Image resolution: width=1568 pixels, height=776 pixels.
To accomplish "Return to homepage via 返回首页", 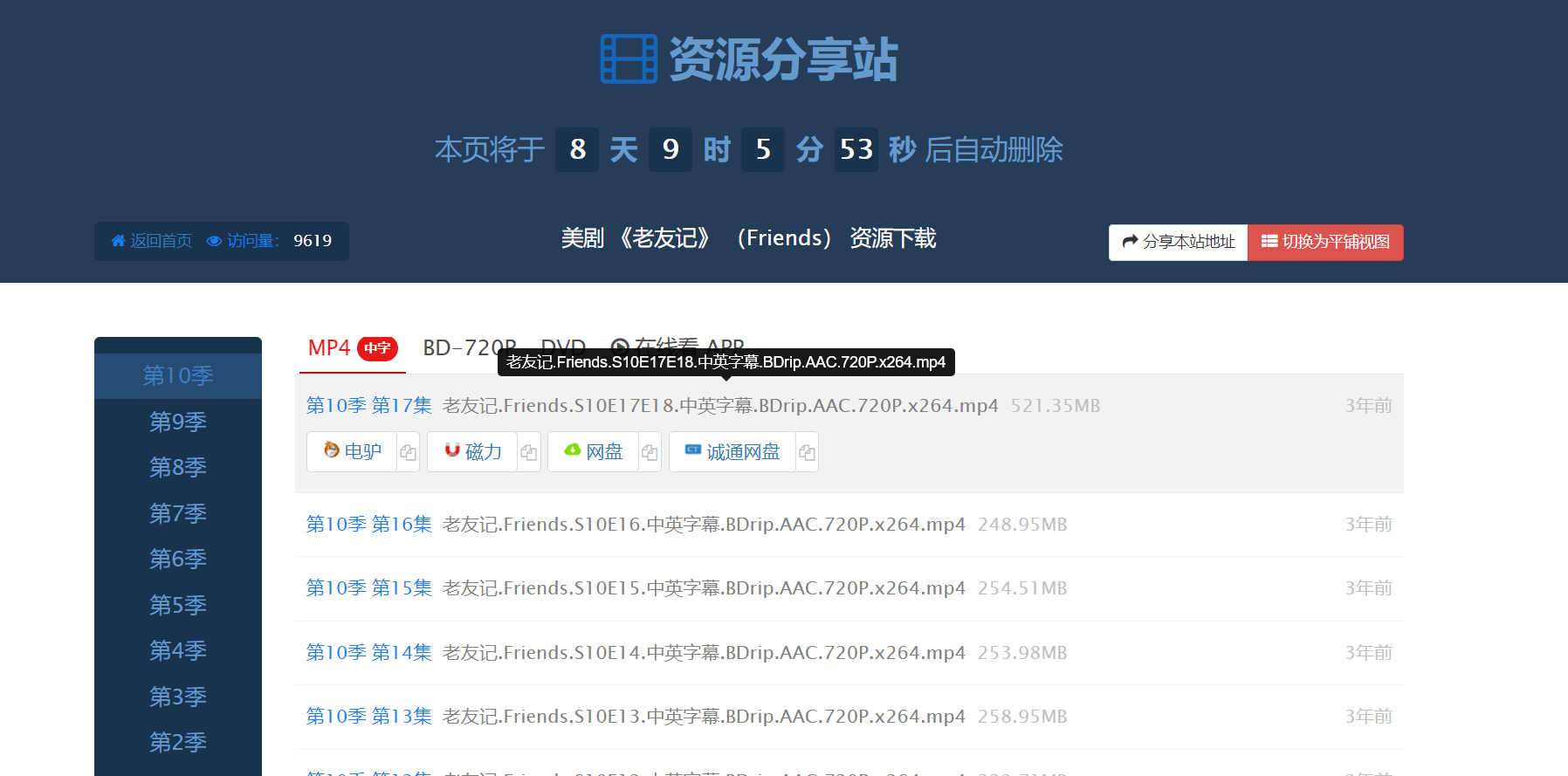I will (152, 241).
